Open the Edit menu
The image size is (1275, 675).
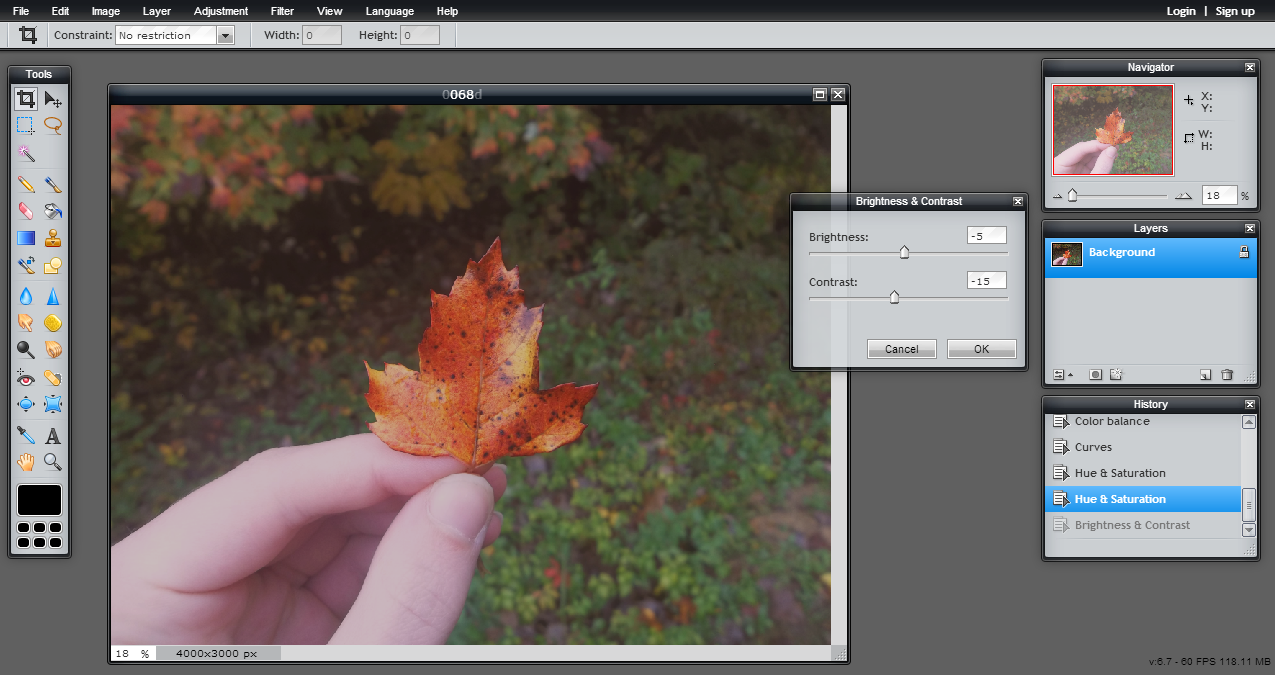[61, 11]
